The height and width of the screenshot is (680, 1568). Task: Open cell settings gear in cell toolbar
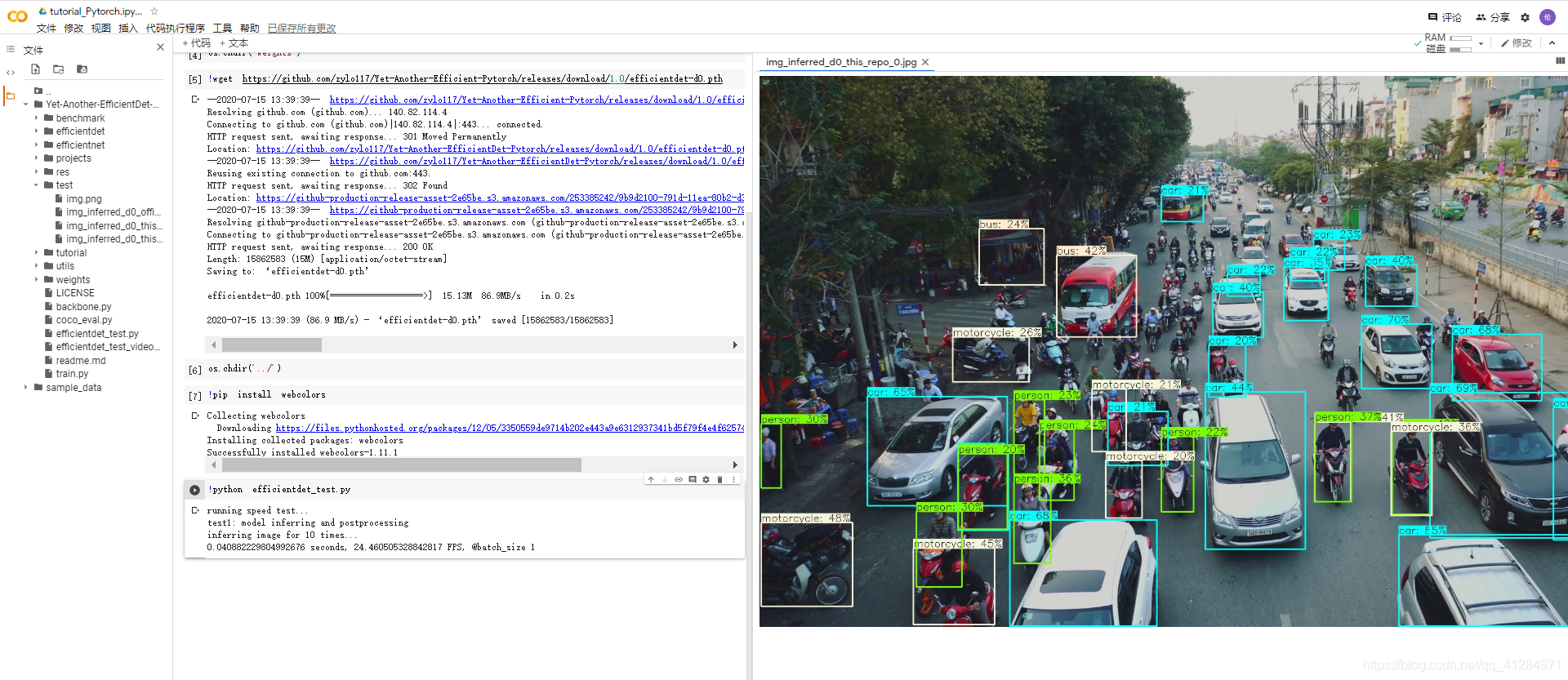tap(706, 480)
